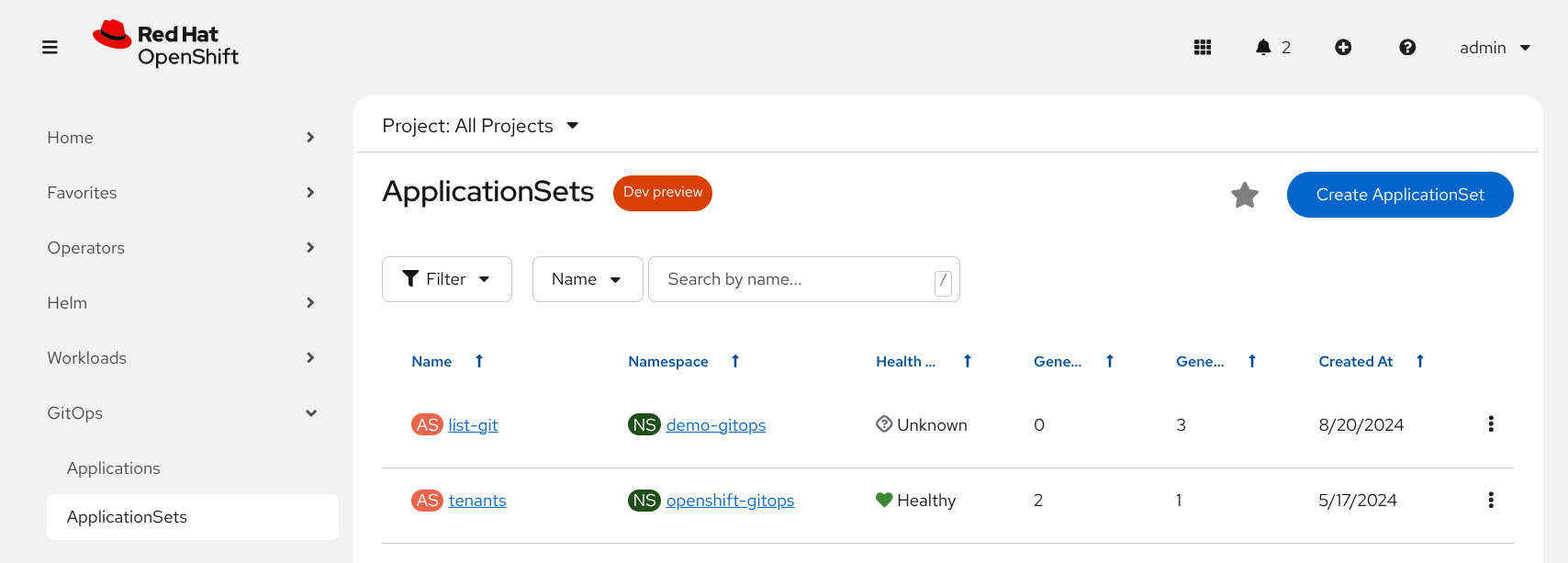The width and height of the screenshot is (1568, 563).
Task: Add ApplicationSets page to favorites star
Action: tap(1244, 195)
